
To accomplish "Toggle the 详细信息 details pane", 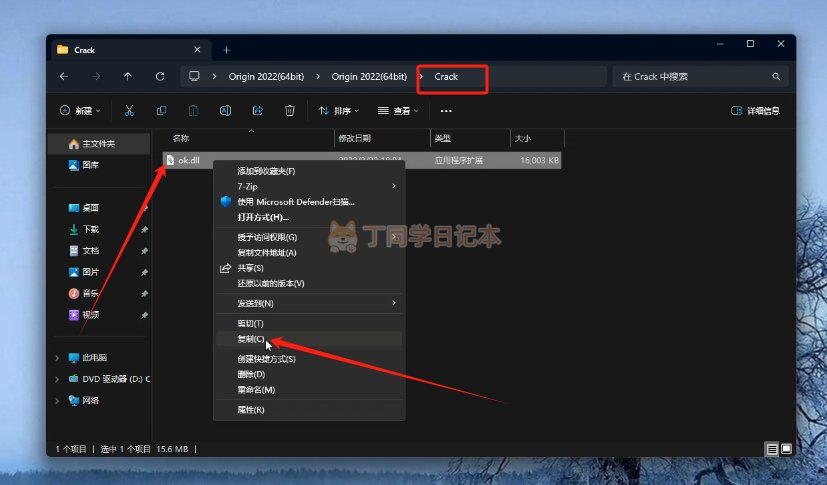I will pyautogui.click(x=755, y=111).
